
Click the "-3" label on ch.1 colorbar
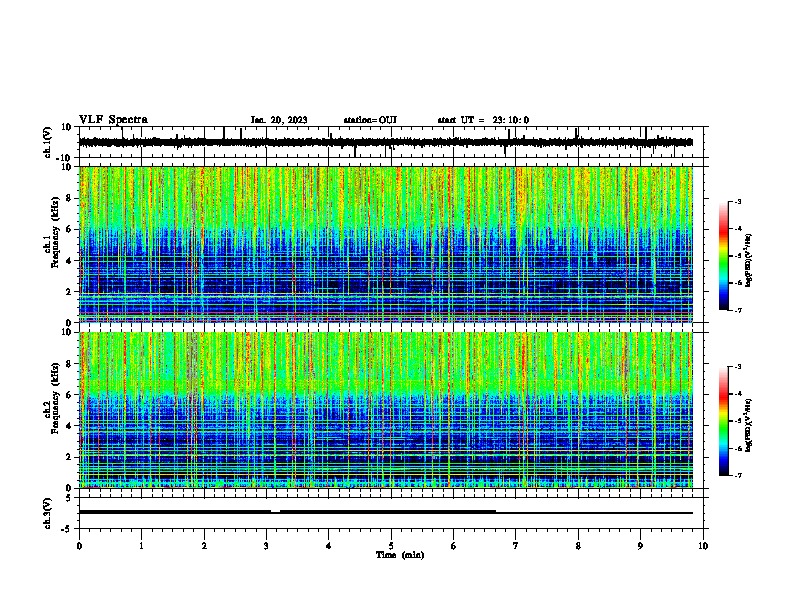coord(737,201)
